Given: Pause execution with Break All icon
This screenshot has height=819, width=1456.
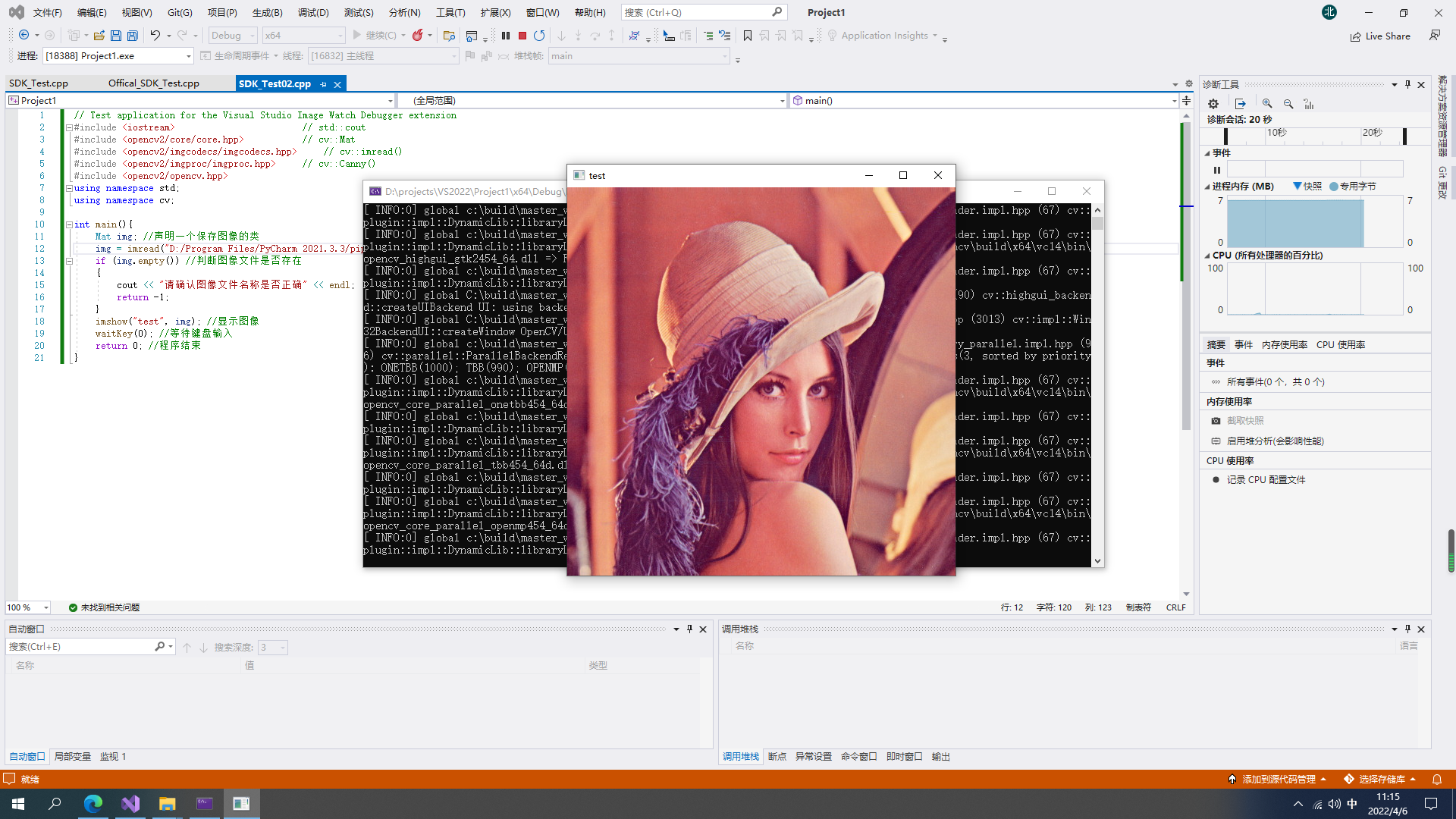Looking at the screenshot, I should pyautogui.click(x=506, y=36).
